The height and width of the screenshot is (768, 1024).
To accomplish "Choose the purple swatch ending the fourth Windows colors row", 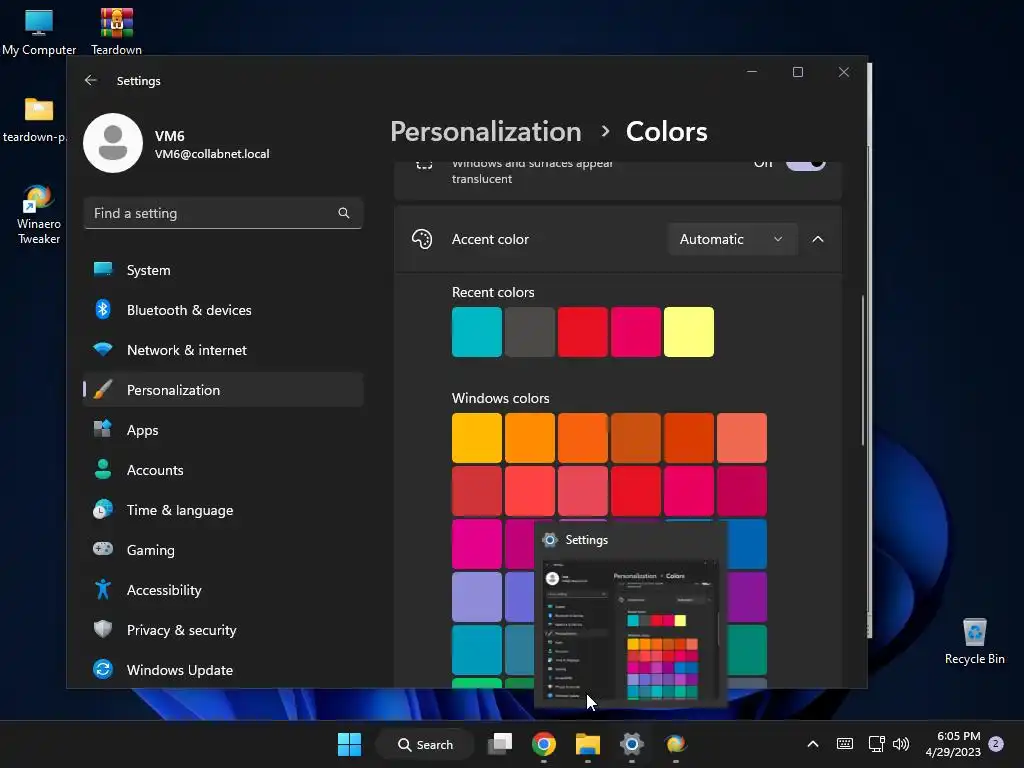I will 747,597.
